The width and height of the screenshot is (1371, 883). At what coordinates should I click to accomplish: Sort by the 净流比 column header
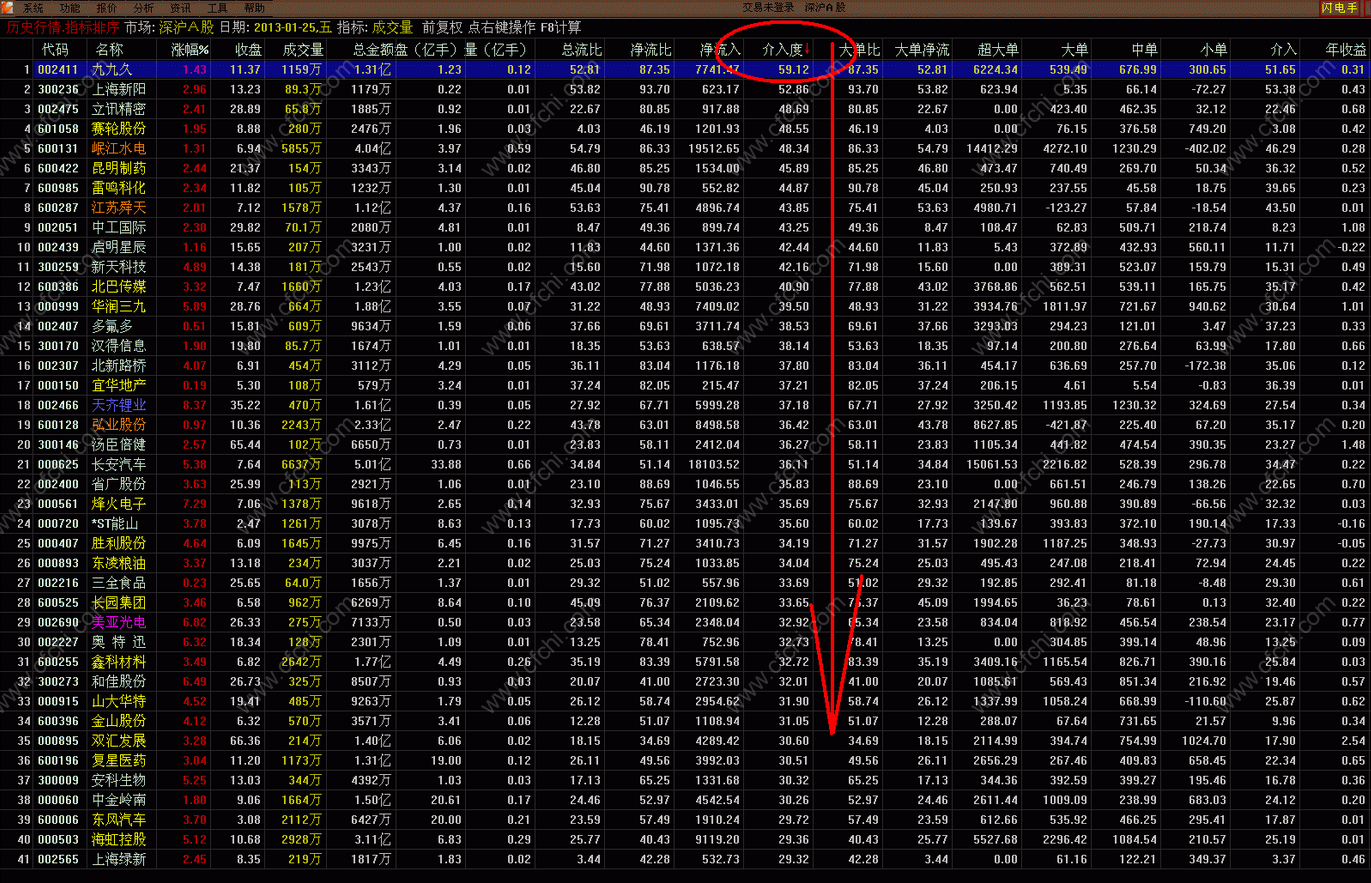[x=651, y=49]
